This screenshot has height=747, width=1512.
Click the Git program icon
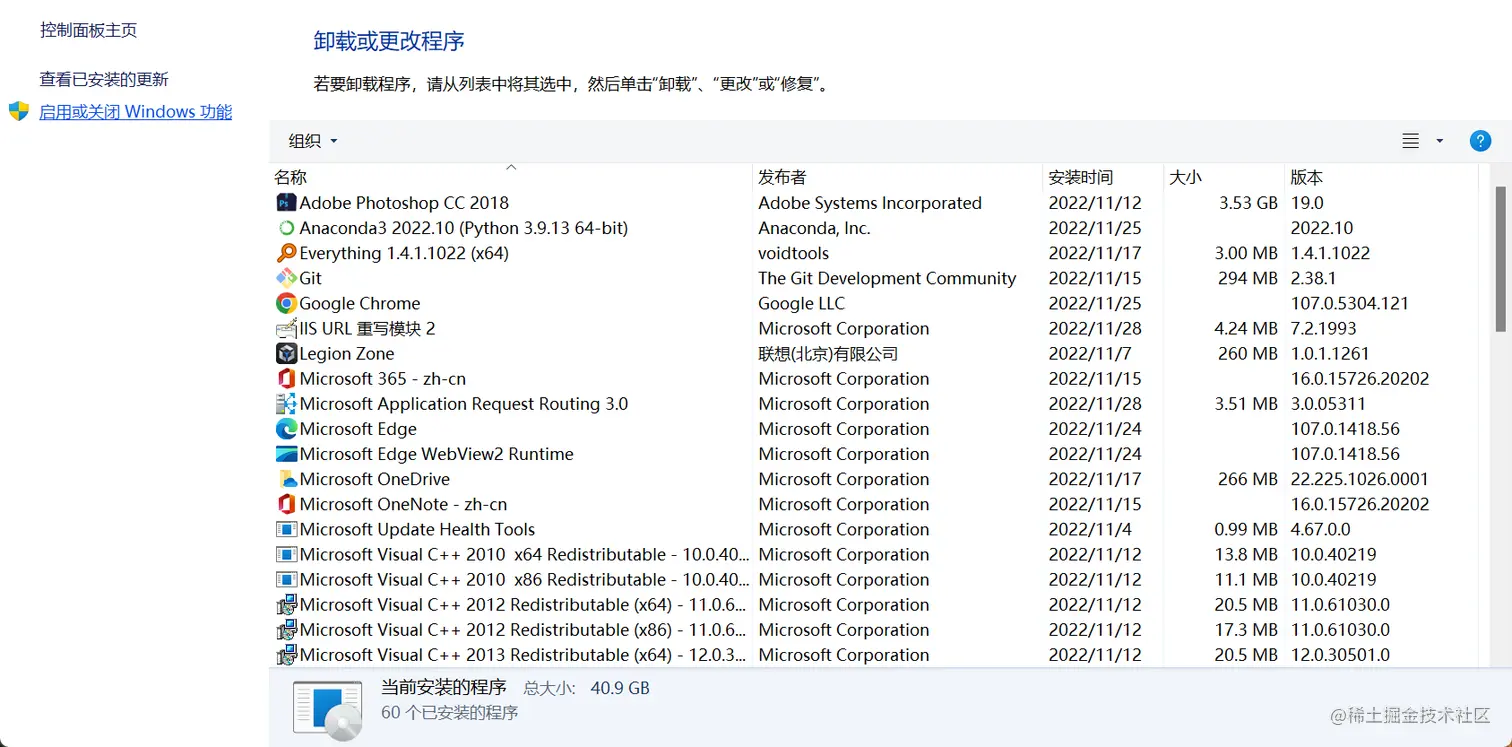(x=286, y=278)
